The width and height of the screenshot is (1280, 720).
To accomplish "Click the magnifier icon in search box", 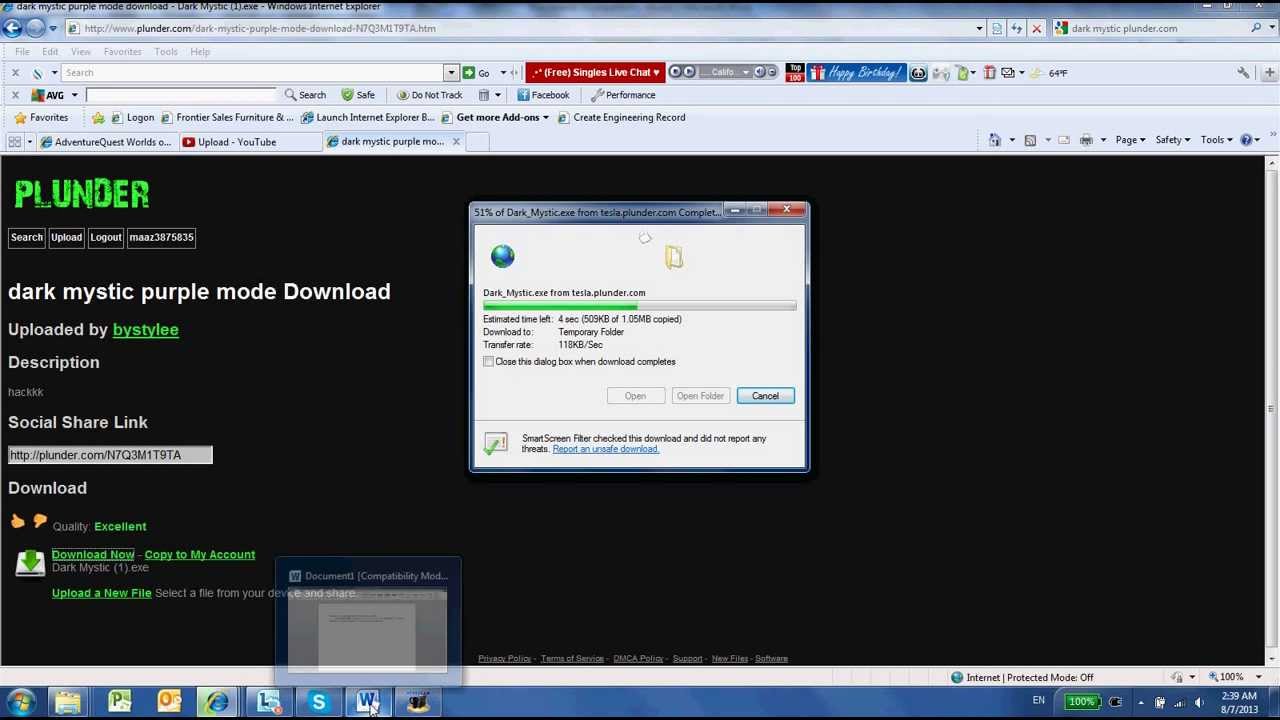I will pos(1256,28).
